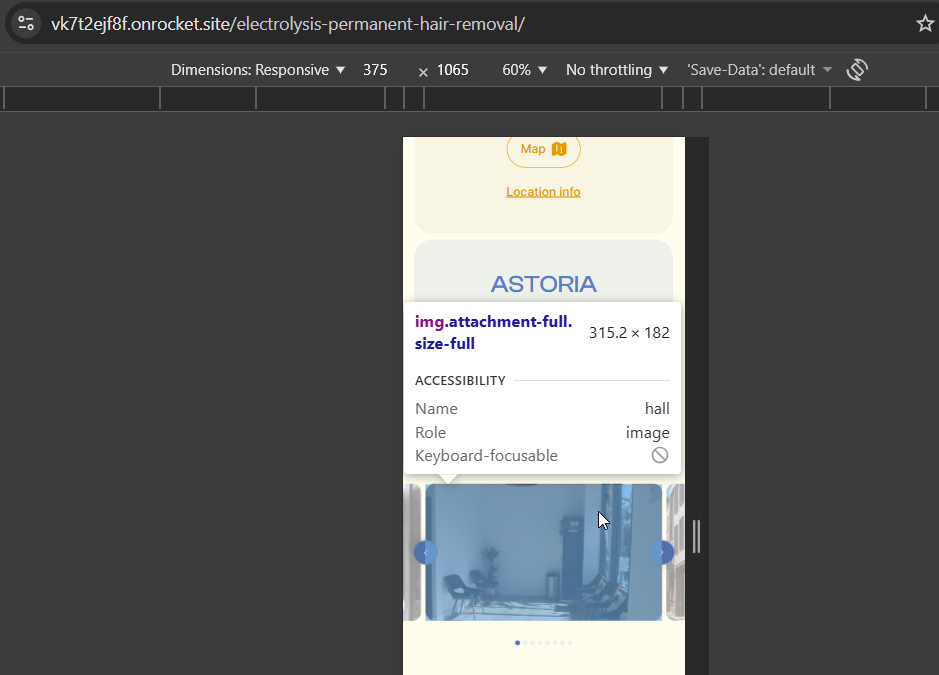
Task: Select the first carousel pagination dot
Action: pos(517,643)
